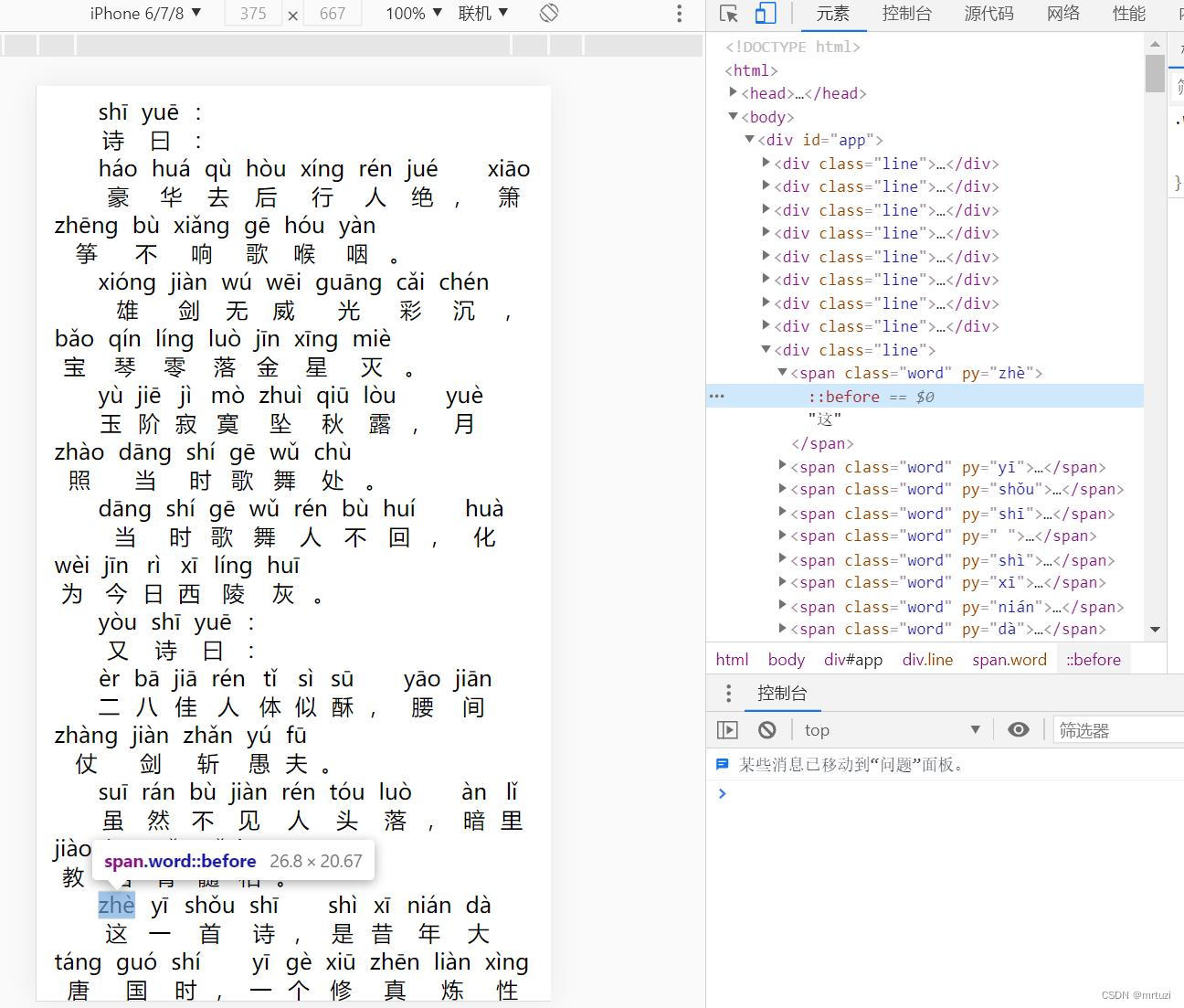This screenshot has width=1184, height=1008.
Task: Expand the span with py=shī
Action: point(782,512)
